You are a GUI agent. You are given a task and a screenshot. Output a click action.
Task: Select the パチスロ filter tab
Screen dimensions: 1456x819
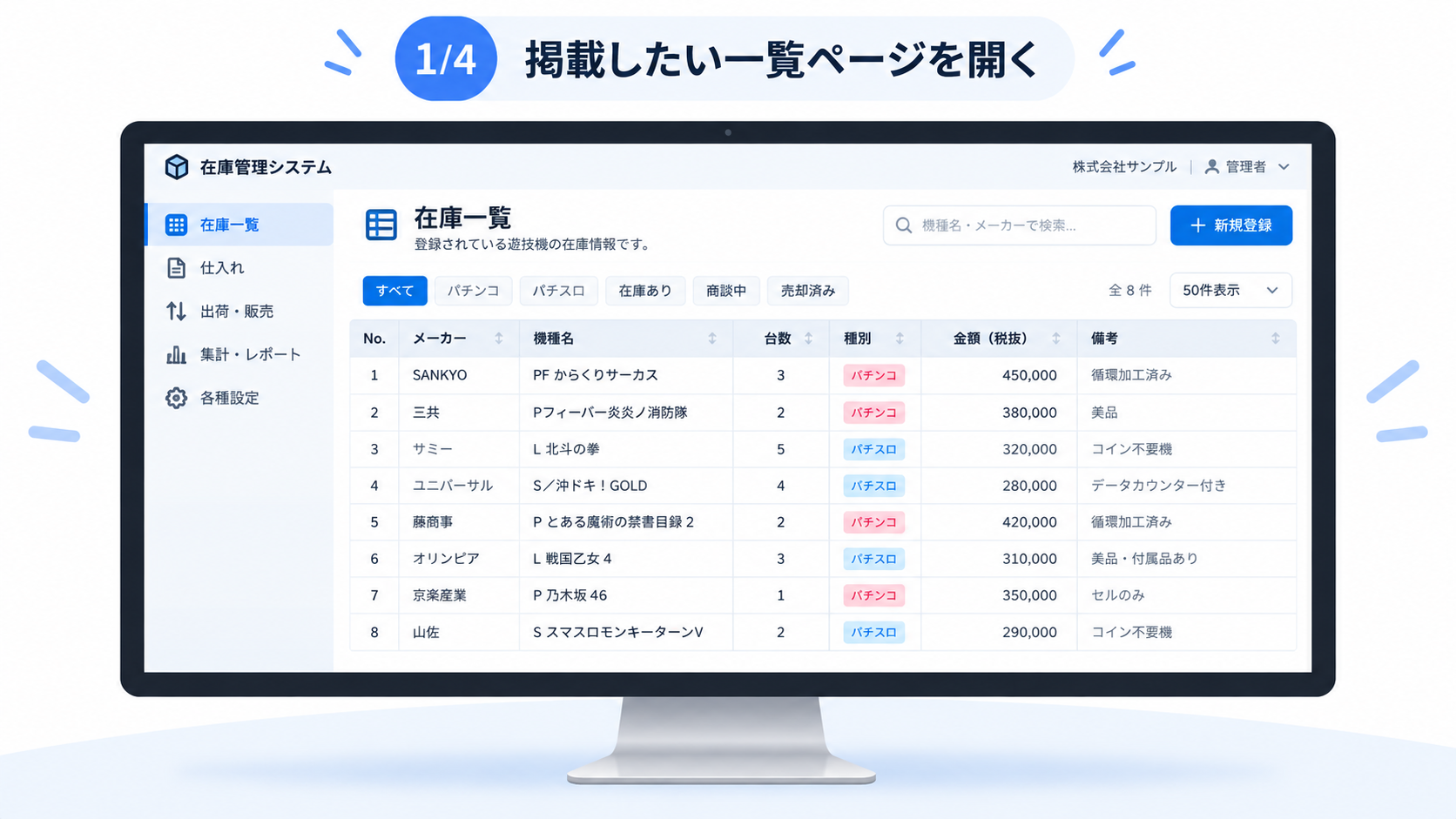[x=559, y=291]
